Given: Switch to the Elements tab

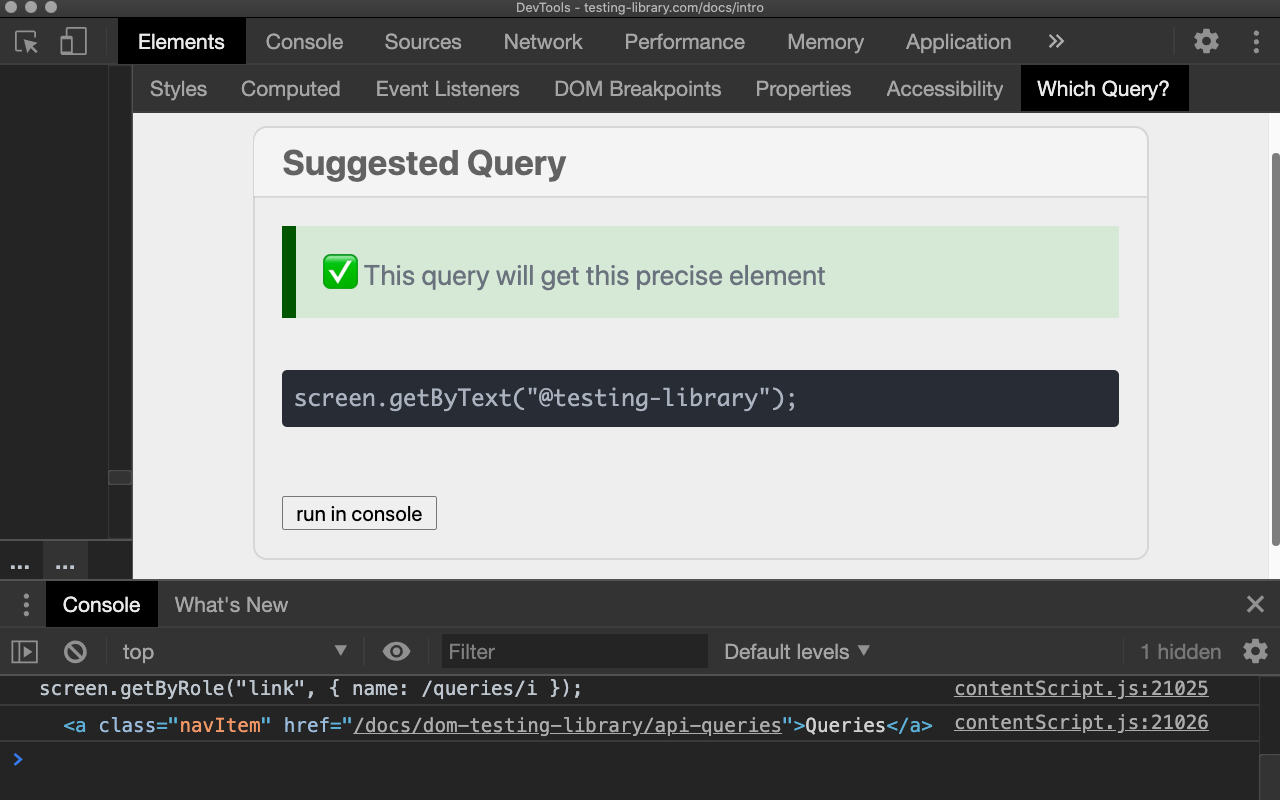Looking at the screenshot, I should coord(181,42).
